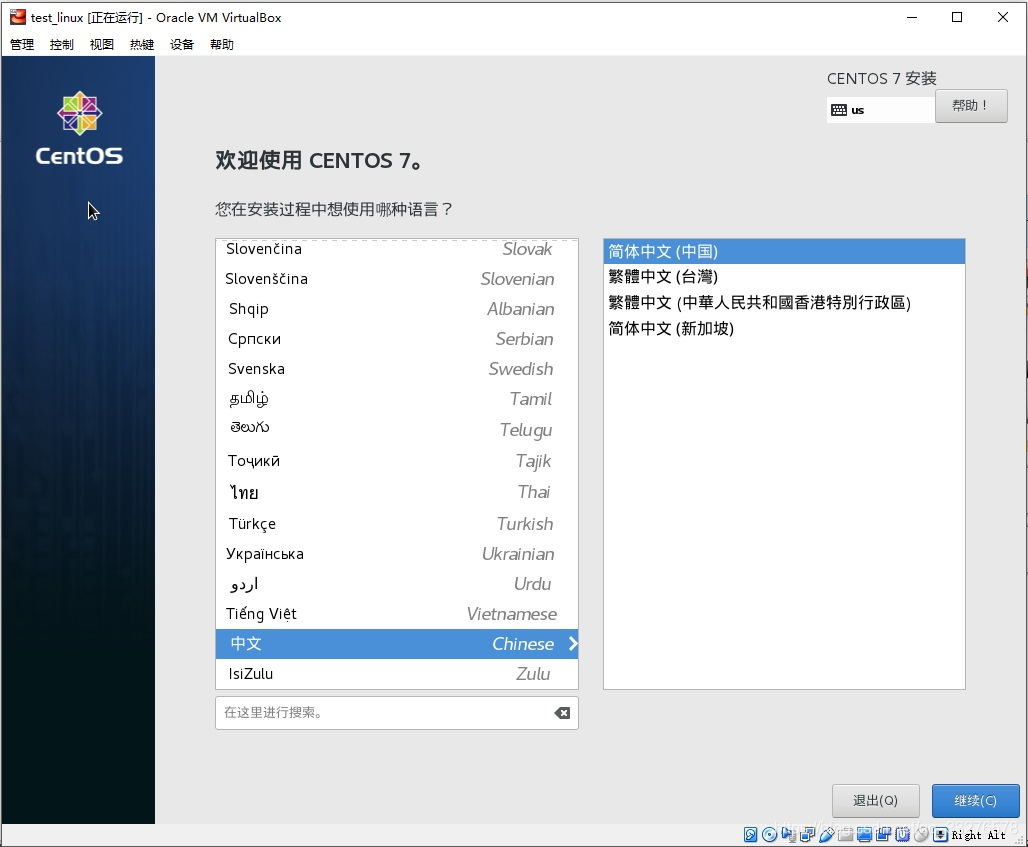Click the us keyboard layout indicator
The image size is (1028, 847).
pos(880,110)
